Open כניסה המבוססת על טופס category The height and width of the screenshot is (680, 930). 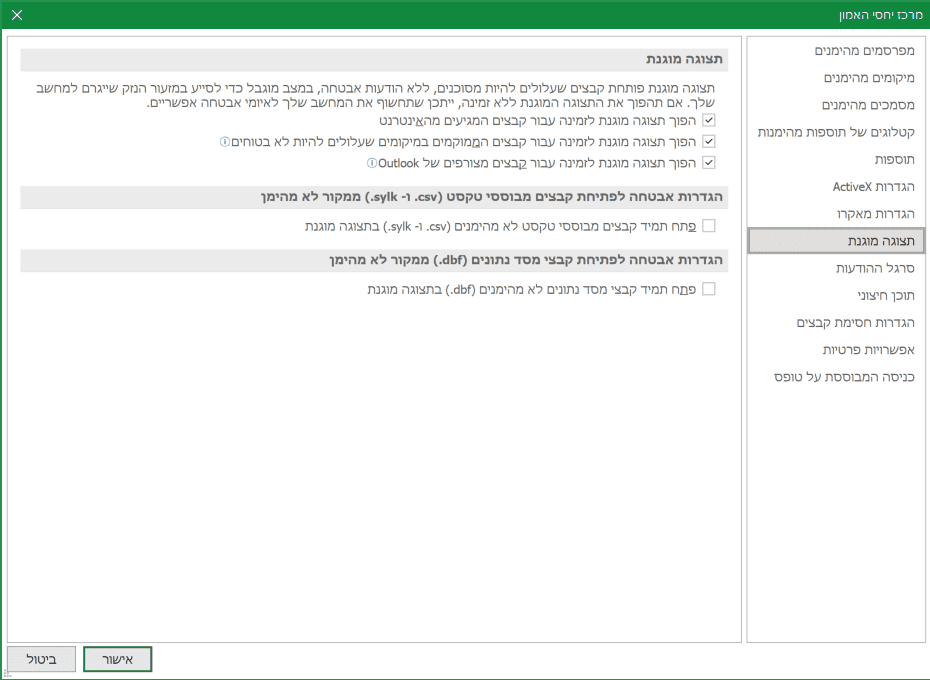(x=836, y=377)
